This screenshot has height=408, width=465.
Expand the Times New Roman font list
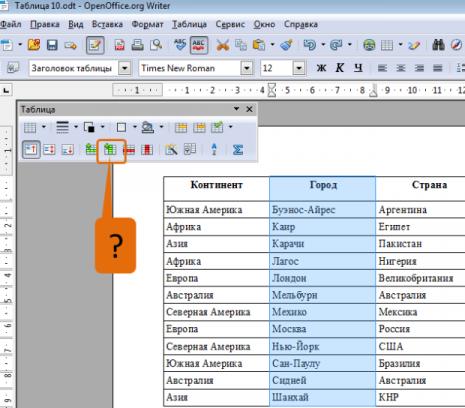247,68
